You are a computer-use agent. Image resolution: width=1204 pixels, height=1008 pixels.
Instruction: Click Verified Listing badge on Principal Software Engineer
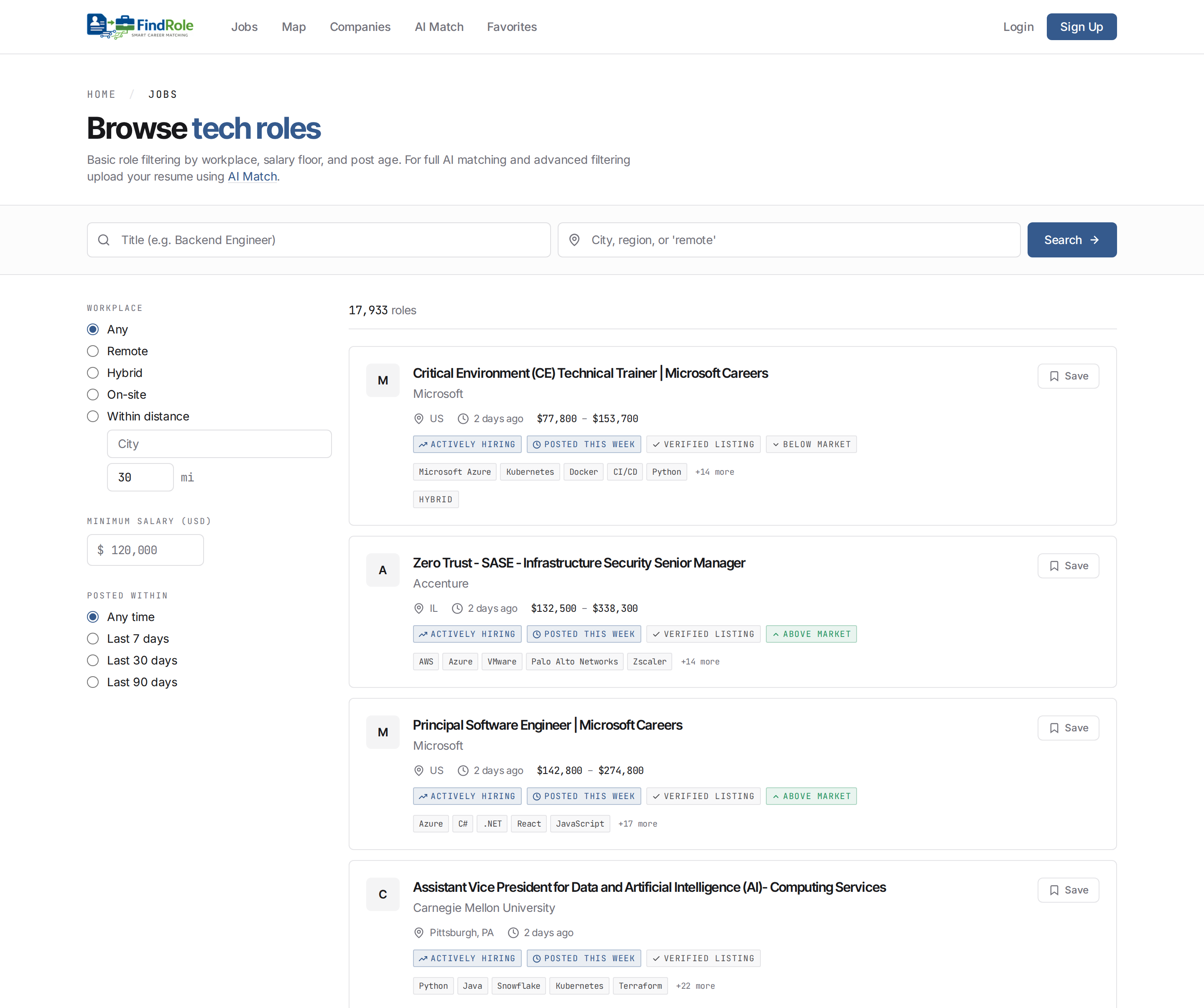click(x=704, y=797)
